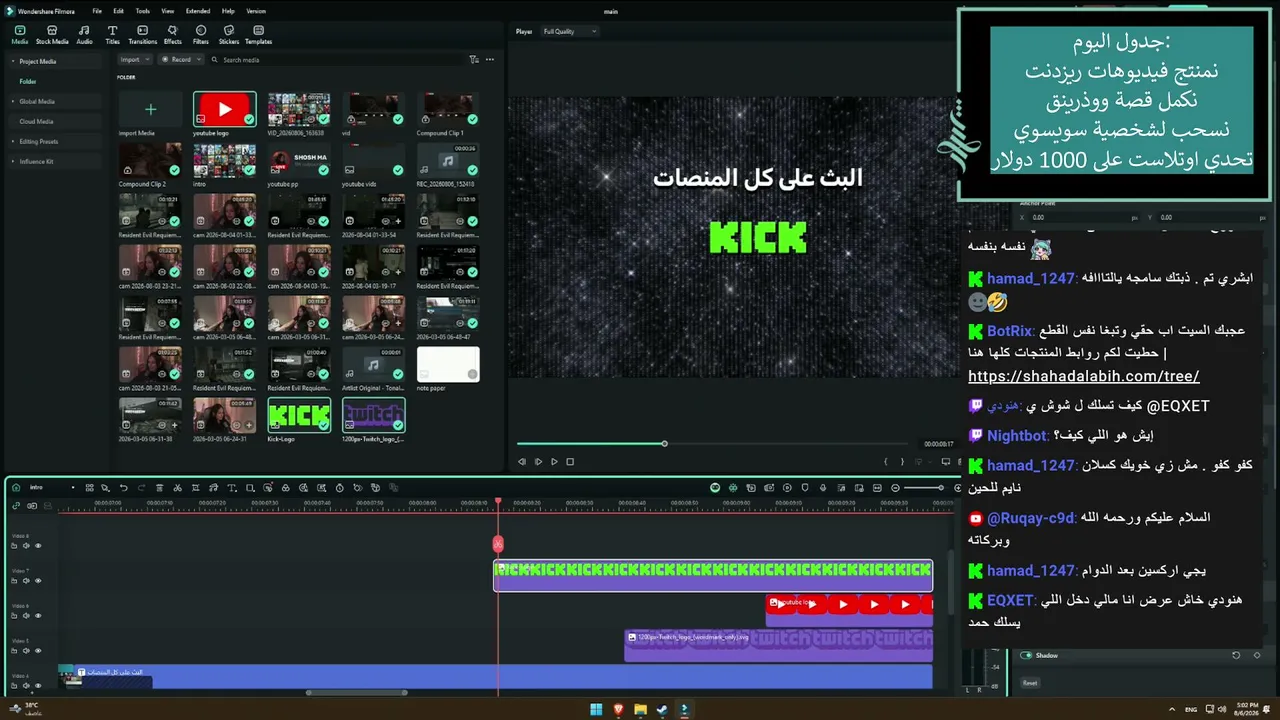Click the Reset button
Screen dimensions: 1280x720
(1030, 683)
